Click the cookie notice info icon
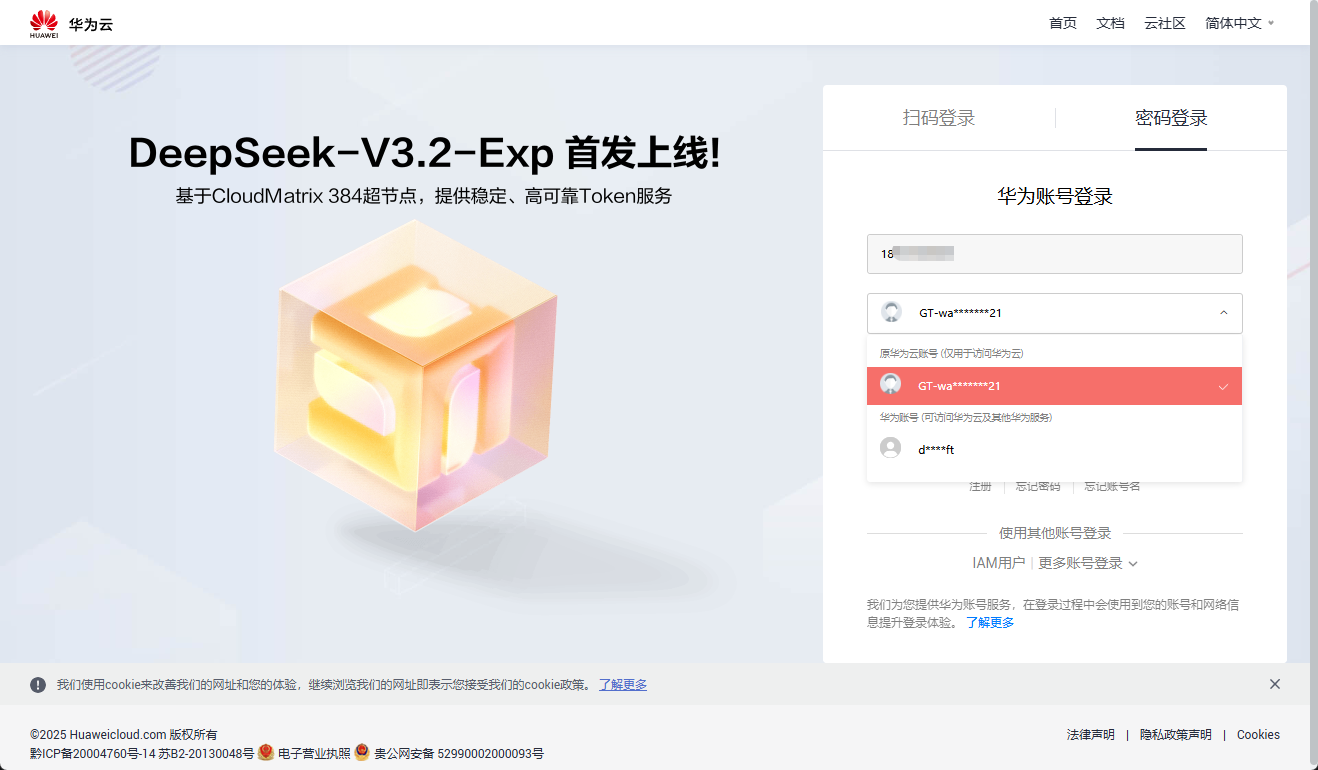This screenshot has width=1318, height=770. click(x=38, y=685)
